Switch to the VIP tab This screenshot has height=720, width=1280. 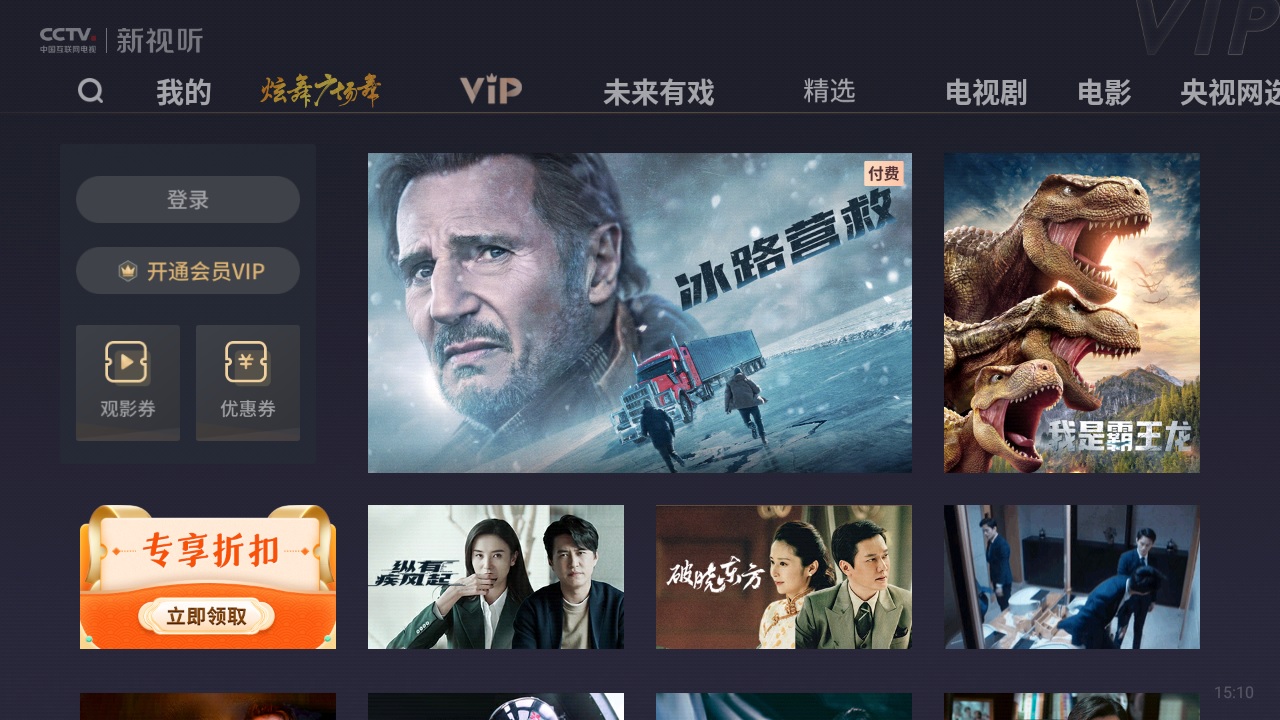tap(491, 91)
